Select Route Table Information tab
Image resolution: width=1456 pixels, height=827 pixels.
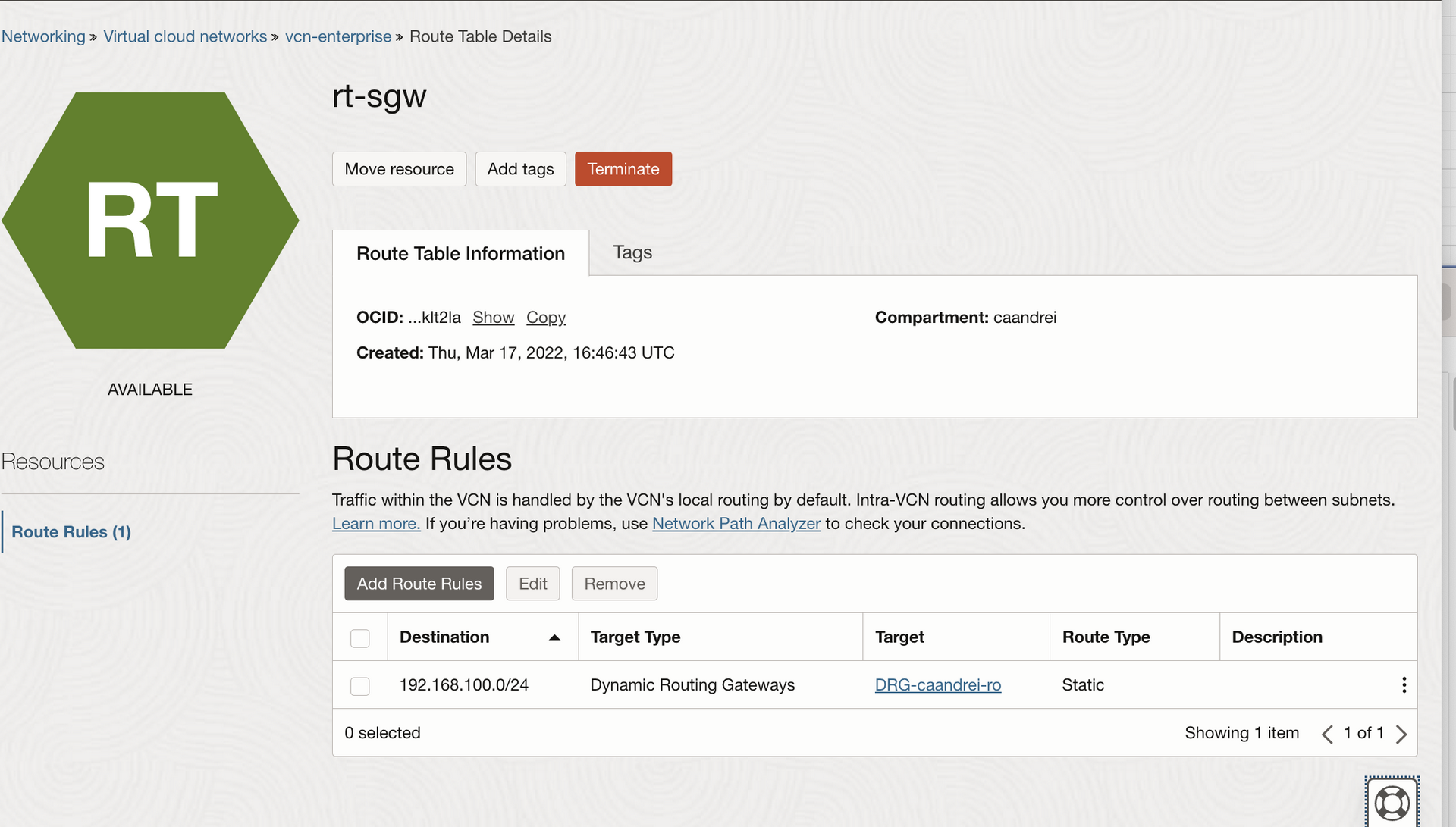[x=460, y=253]
